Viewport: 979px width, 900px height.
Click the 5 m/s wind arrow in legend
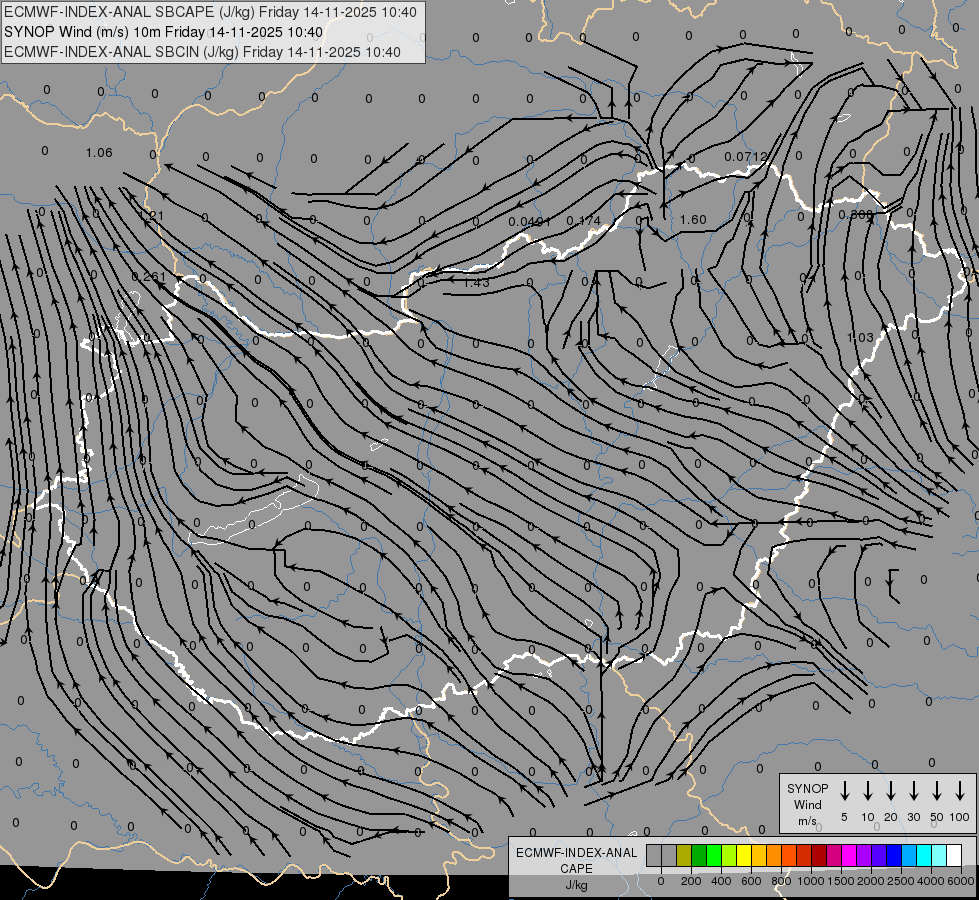[x=844, y=791]
